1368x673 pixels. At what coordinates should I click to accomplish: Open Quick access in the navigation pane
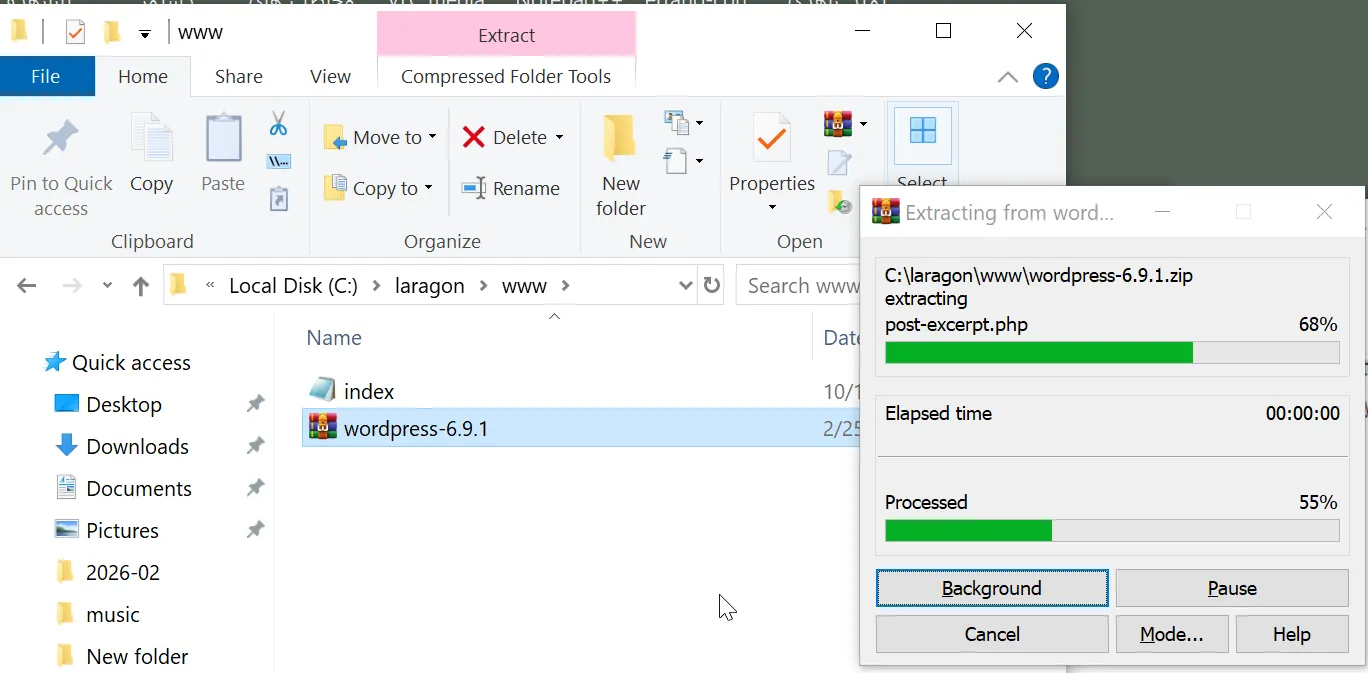(131, 363)
